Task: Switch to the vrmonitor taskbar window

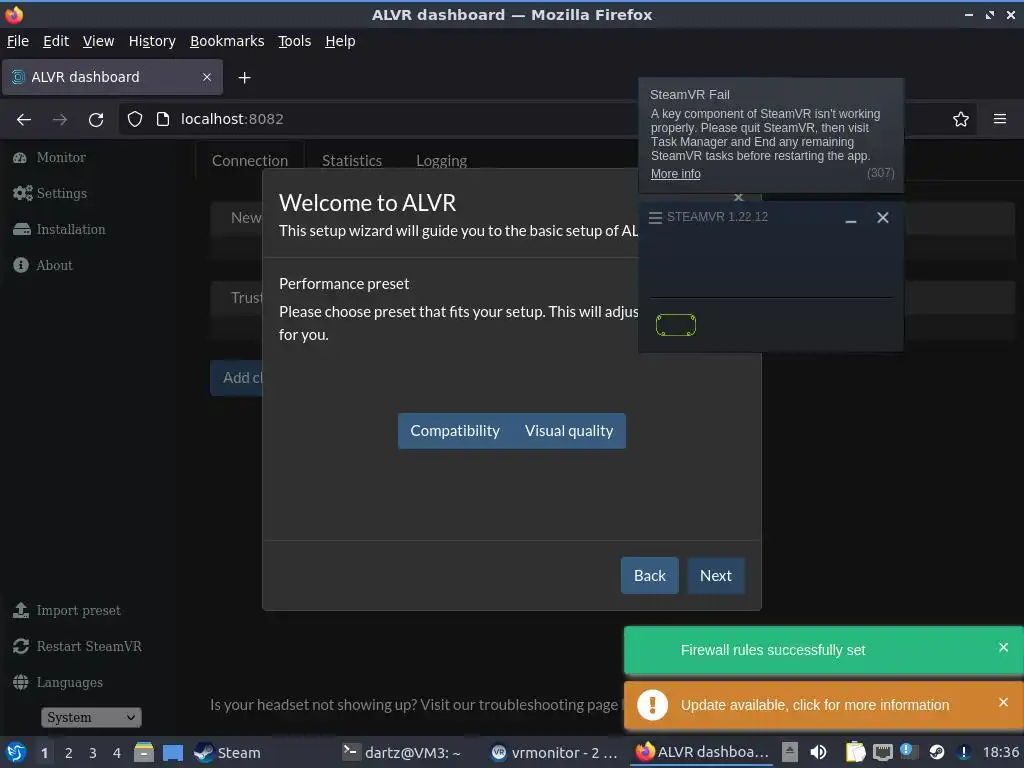Action: point(555,753)
